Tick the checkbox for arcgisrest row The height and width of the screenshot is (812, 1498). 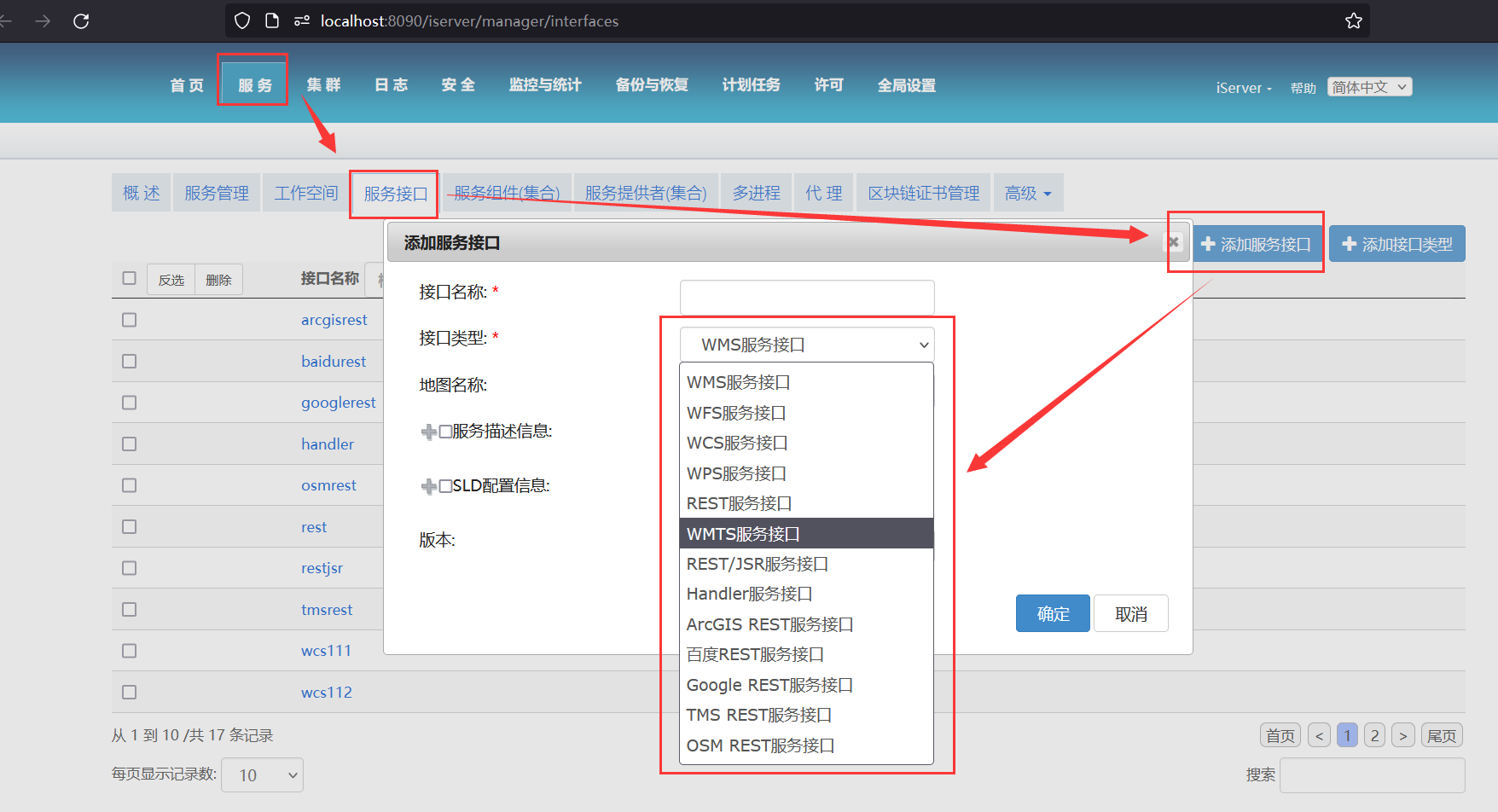pos(130,320)
